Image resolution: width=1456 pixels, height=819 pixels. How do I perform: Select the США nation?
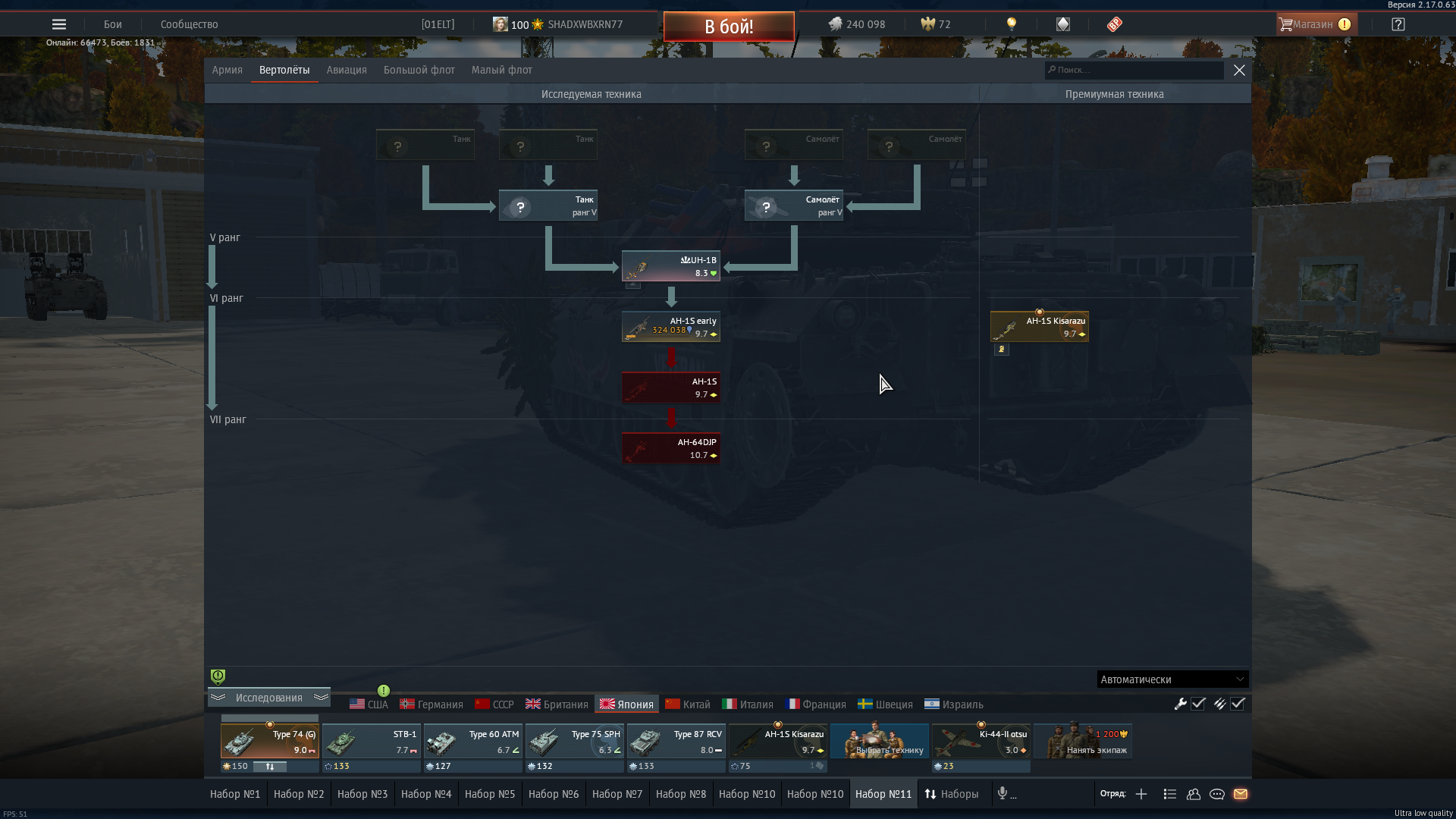pyautogui.click(x=369, y=704)
